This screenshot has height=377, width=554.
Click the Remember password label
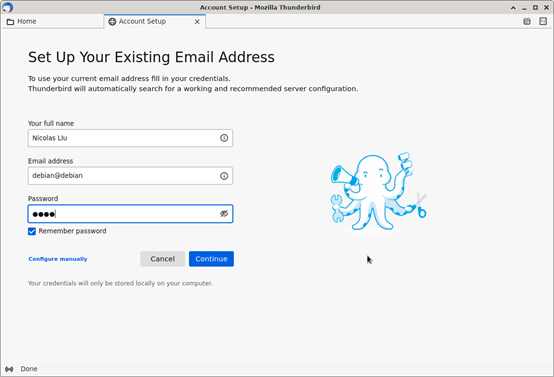click(x=72, y=231)
